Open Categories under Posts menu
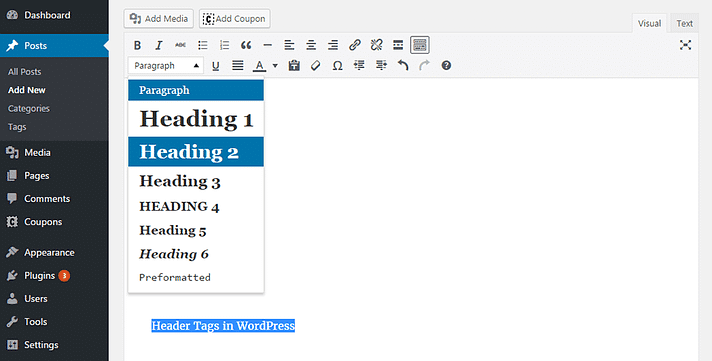The image size is (712, 361). pos(29,109)
